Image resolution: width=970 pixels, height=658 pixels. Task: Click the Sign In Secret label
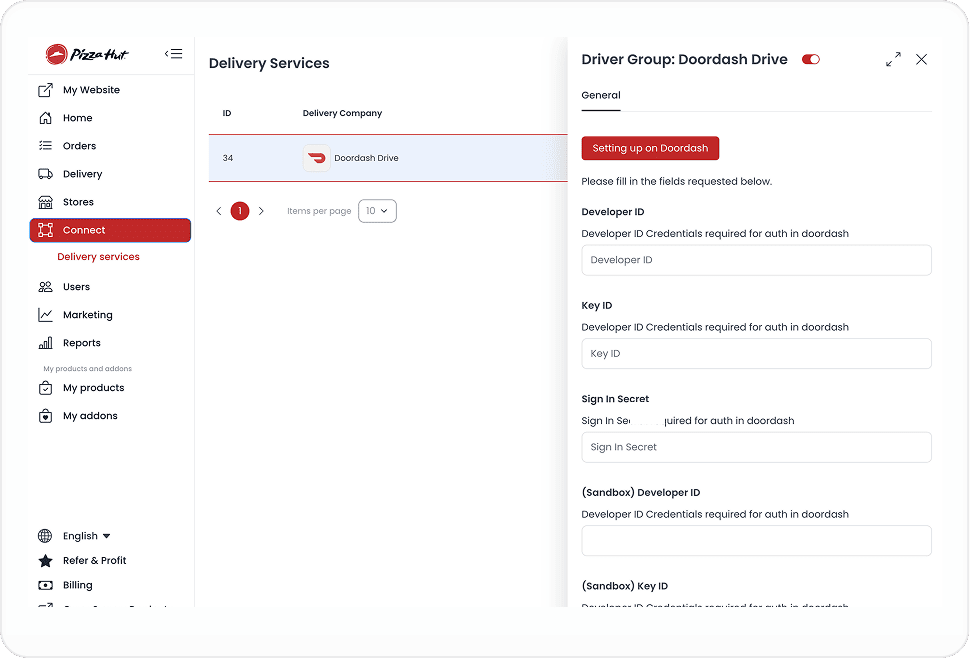tap(616, 399)
